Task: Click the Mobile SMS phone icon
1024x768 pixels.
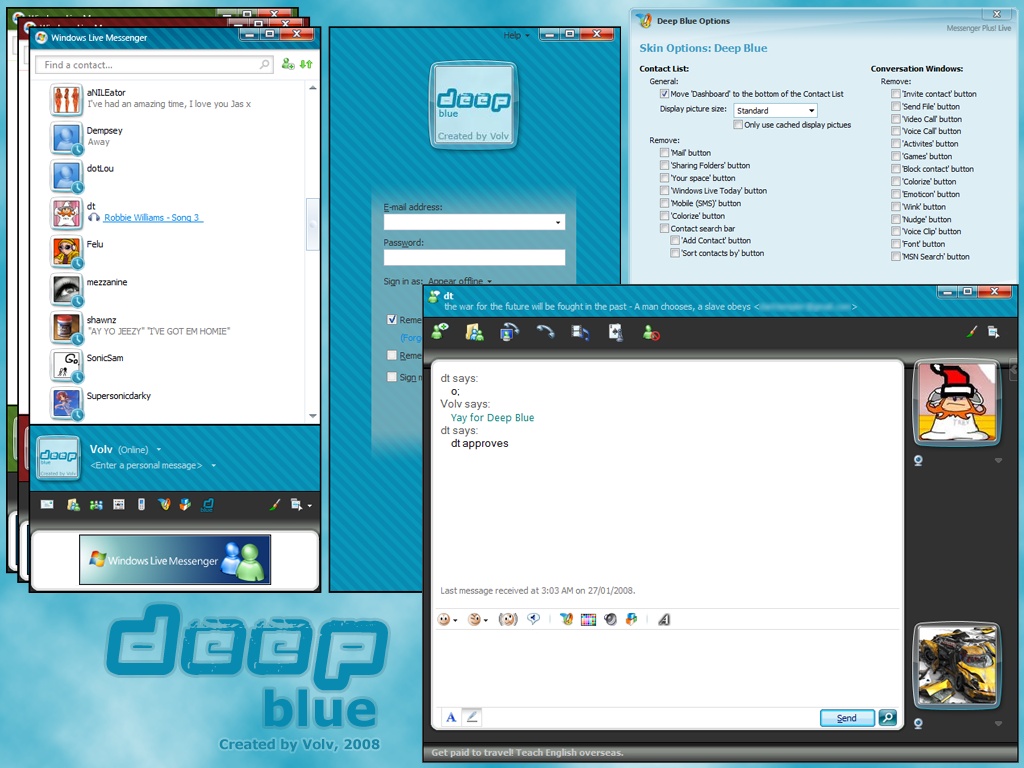Action: [x=141, y=504]
